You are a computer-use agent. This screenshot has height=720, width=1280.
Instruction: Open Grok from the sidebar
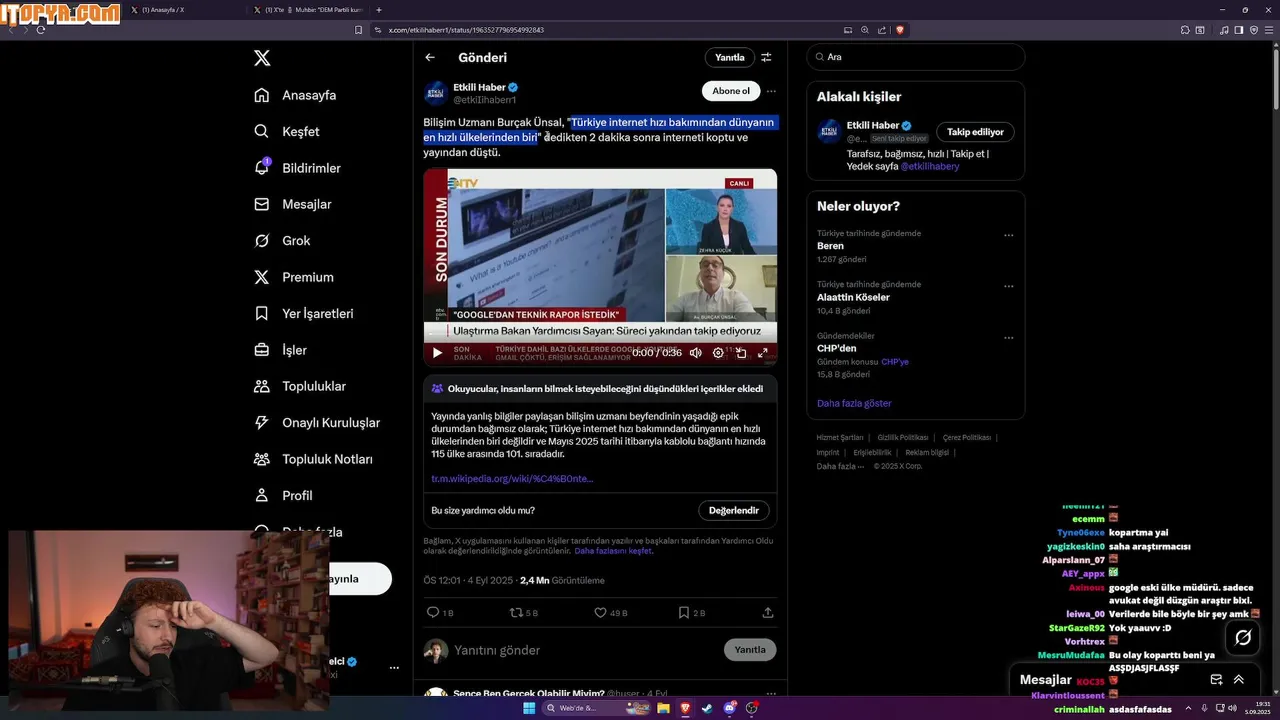[282, 241]
